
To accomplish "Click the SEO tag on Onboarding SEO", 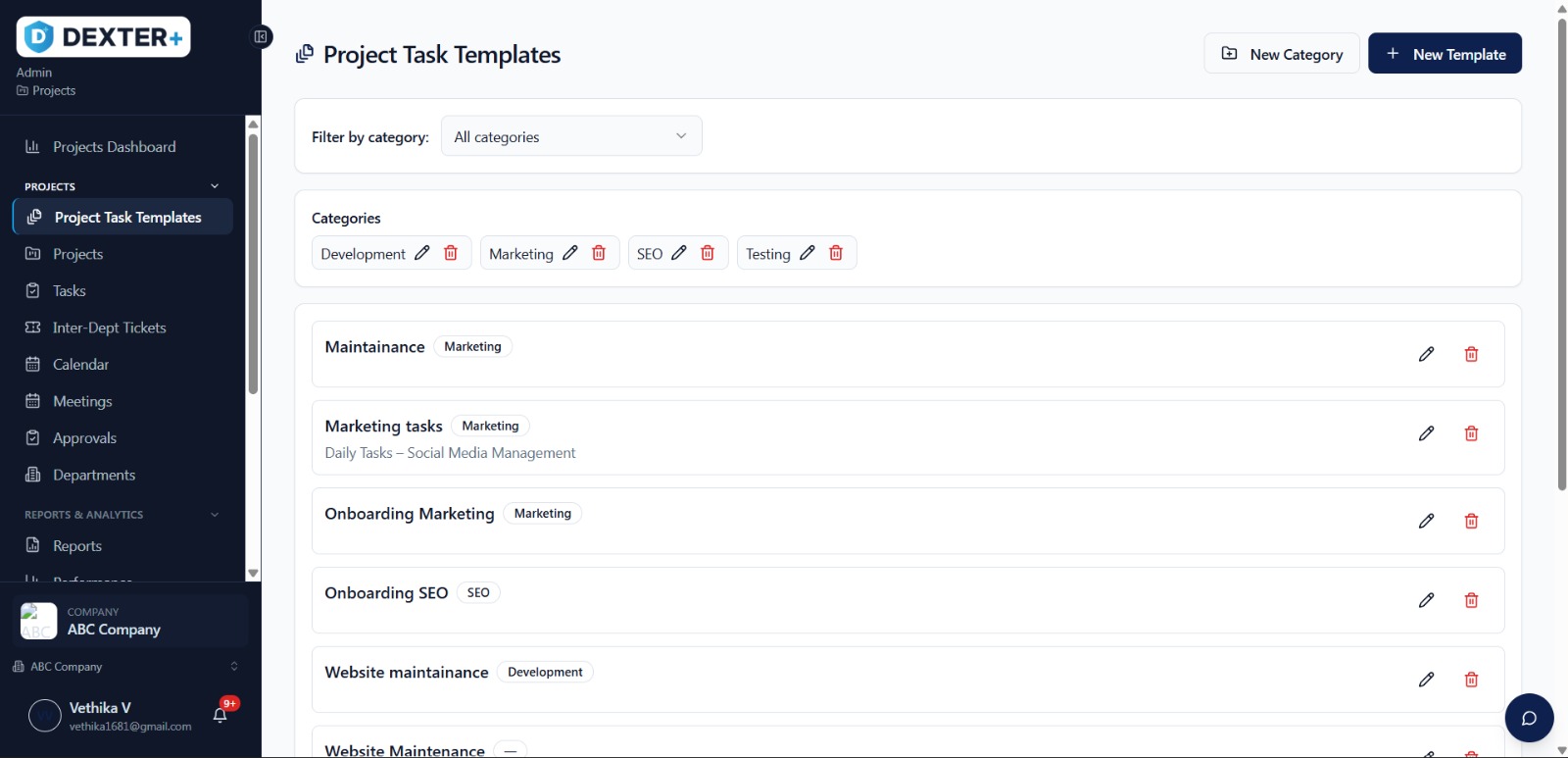I will (x=478, y=592).
